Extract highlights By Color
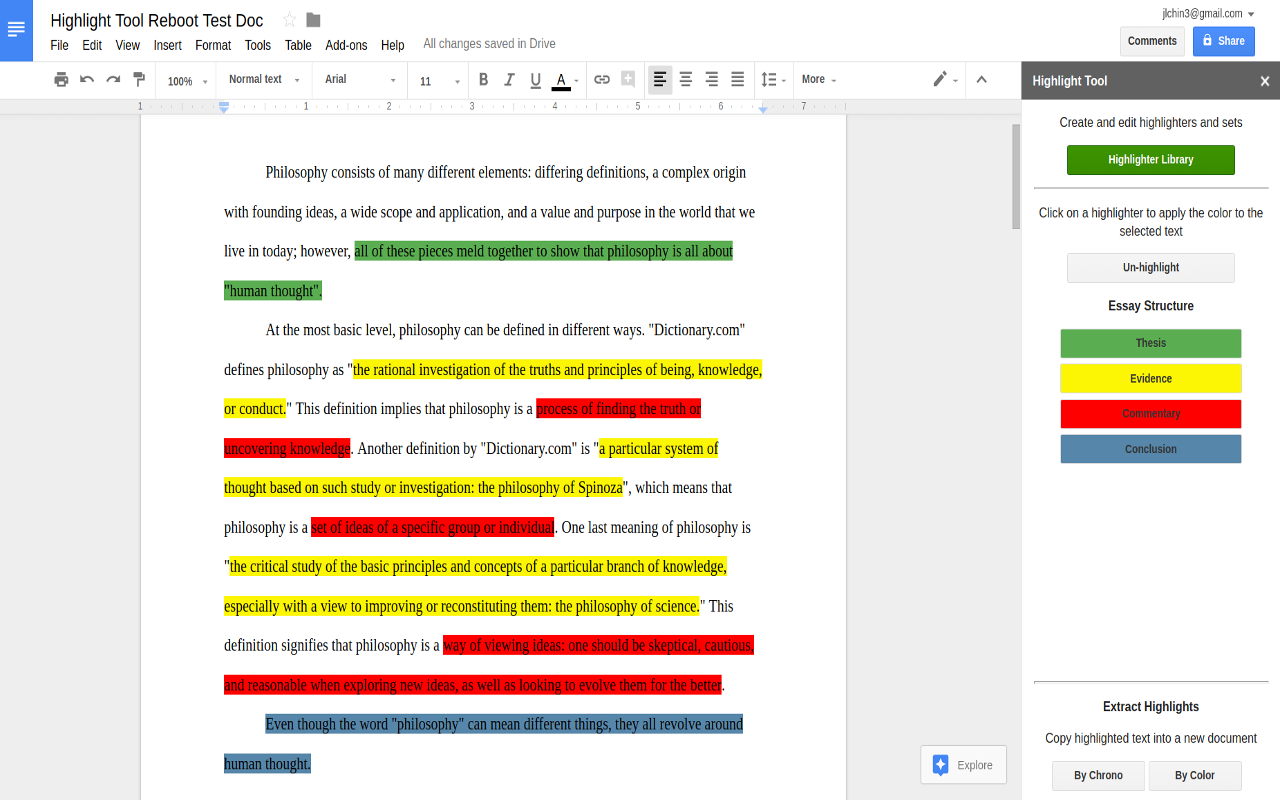 pos(1194,775)
